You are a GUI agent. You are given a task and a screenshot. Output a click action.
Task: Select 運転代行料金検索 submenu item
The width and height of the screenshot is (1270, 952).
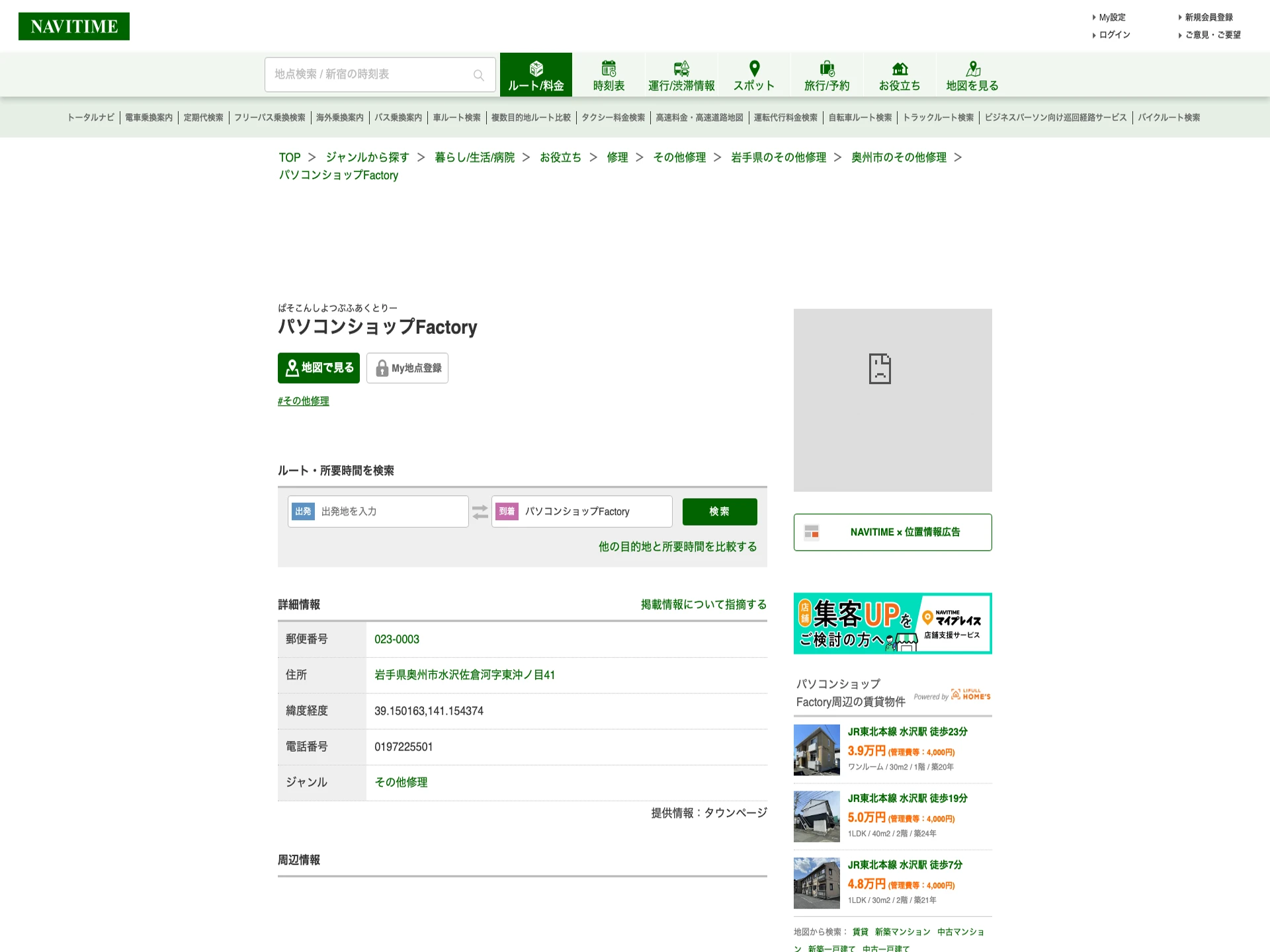(x=786, y=118)
